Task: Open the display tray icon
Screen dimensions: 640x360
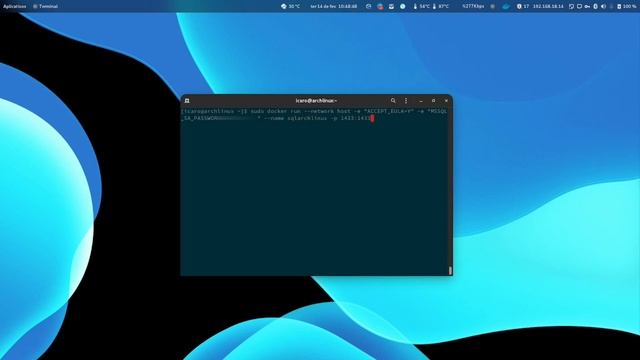Action: click(x=579, y=6)
